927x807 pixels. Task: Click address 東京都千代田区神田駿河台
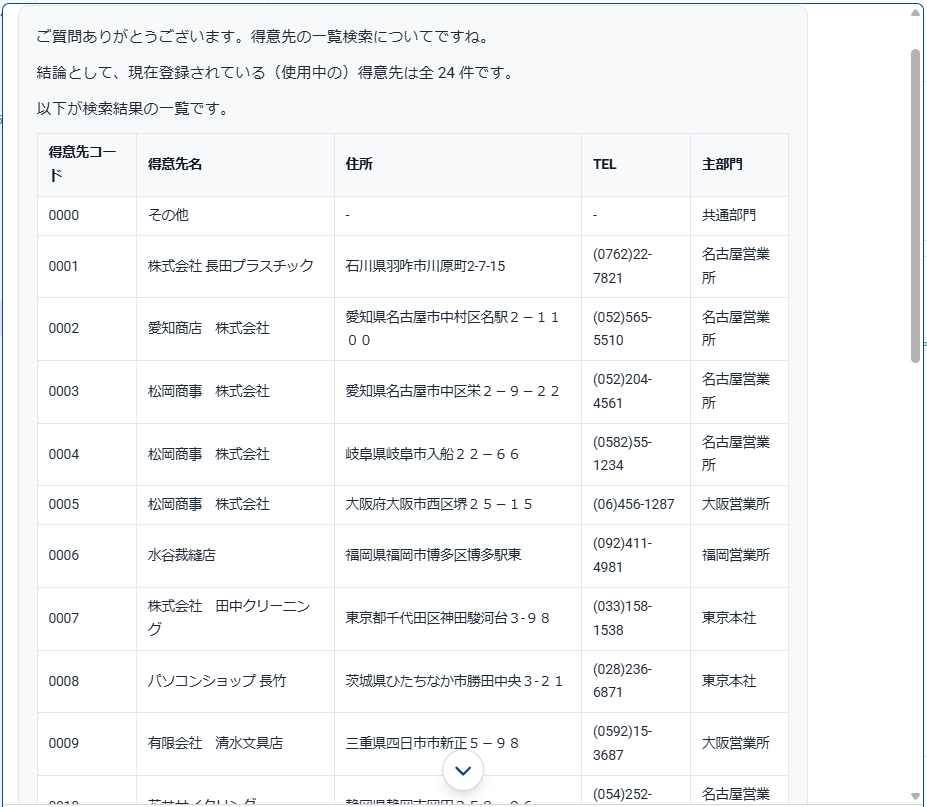point(458,619)
